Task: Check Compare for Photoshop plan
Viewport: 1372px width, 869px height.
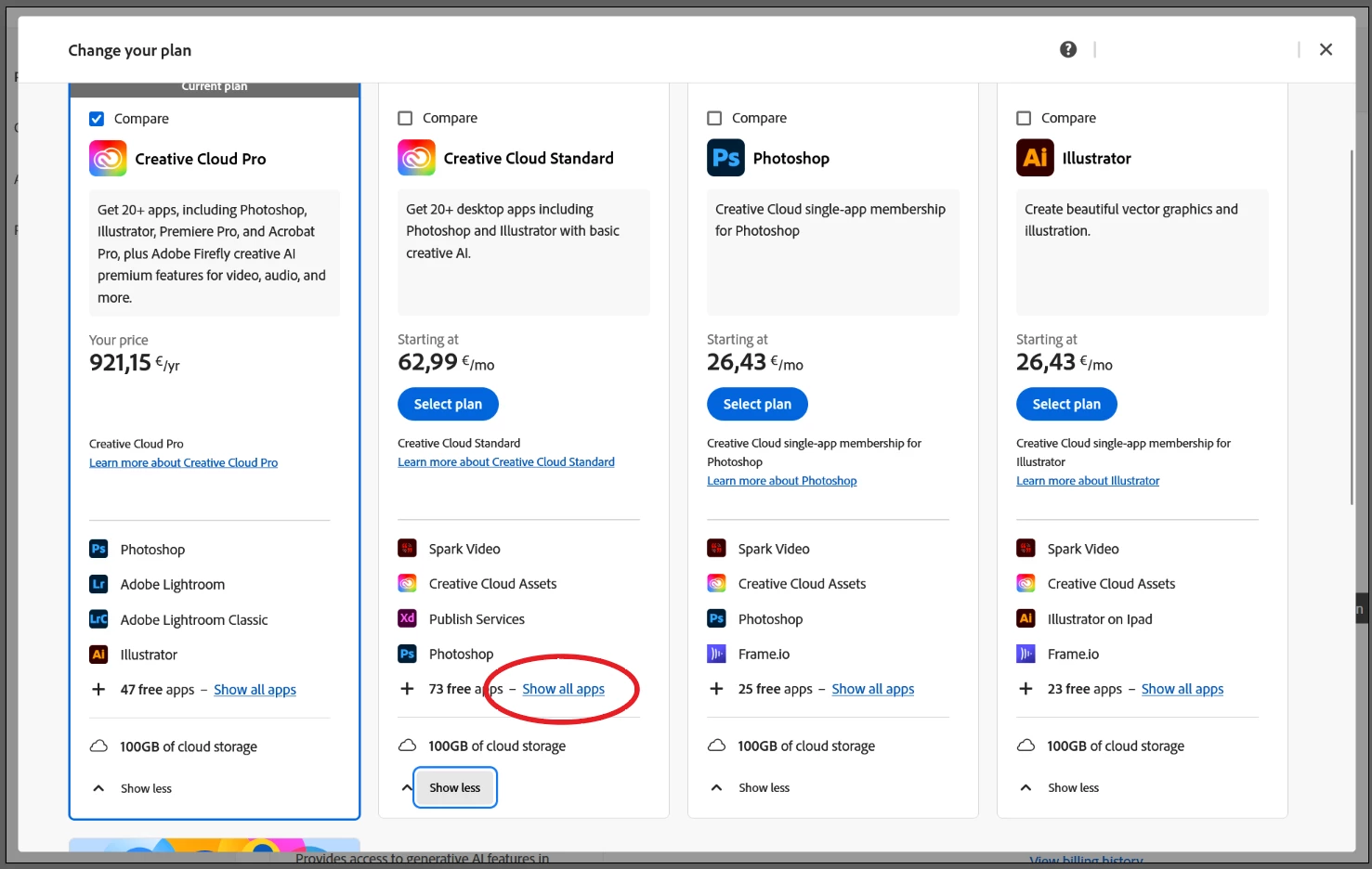Action: (714, 118)
